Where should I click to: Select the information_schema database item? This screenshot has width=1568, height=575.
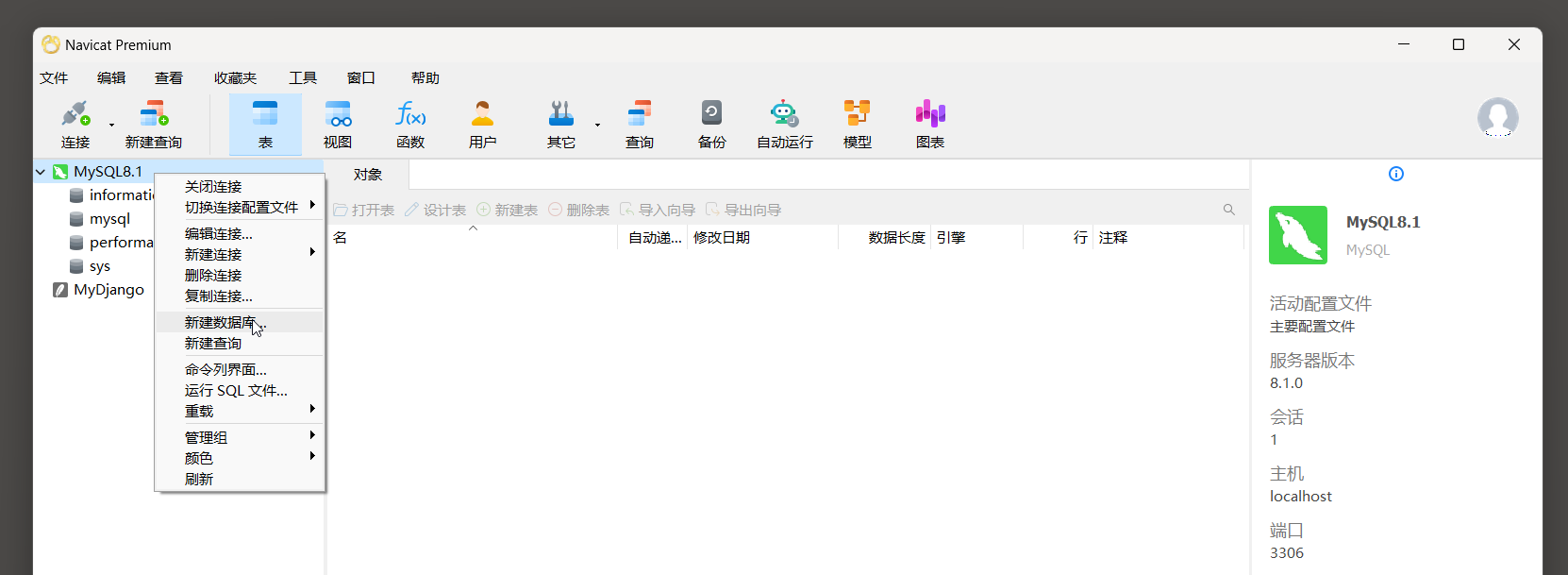coord(121,195)
